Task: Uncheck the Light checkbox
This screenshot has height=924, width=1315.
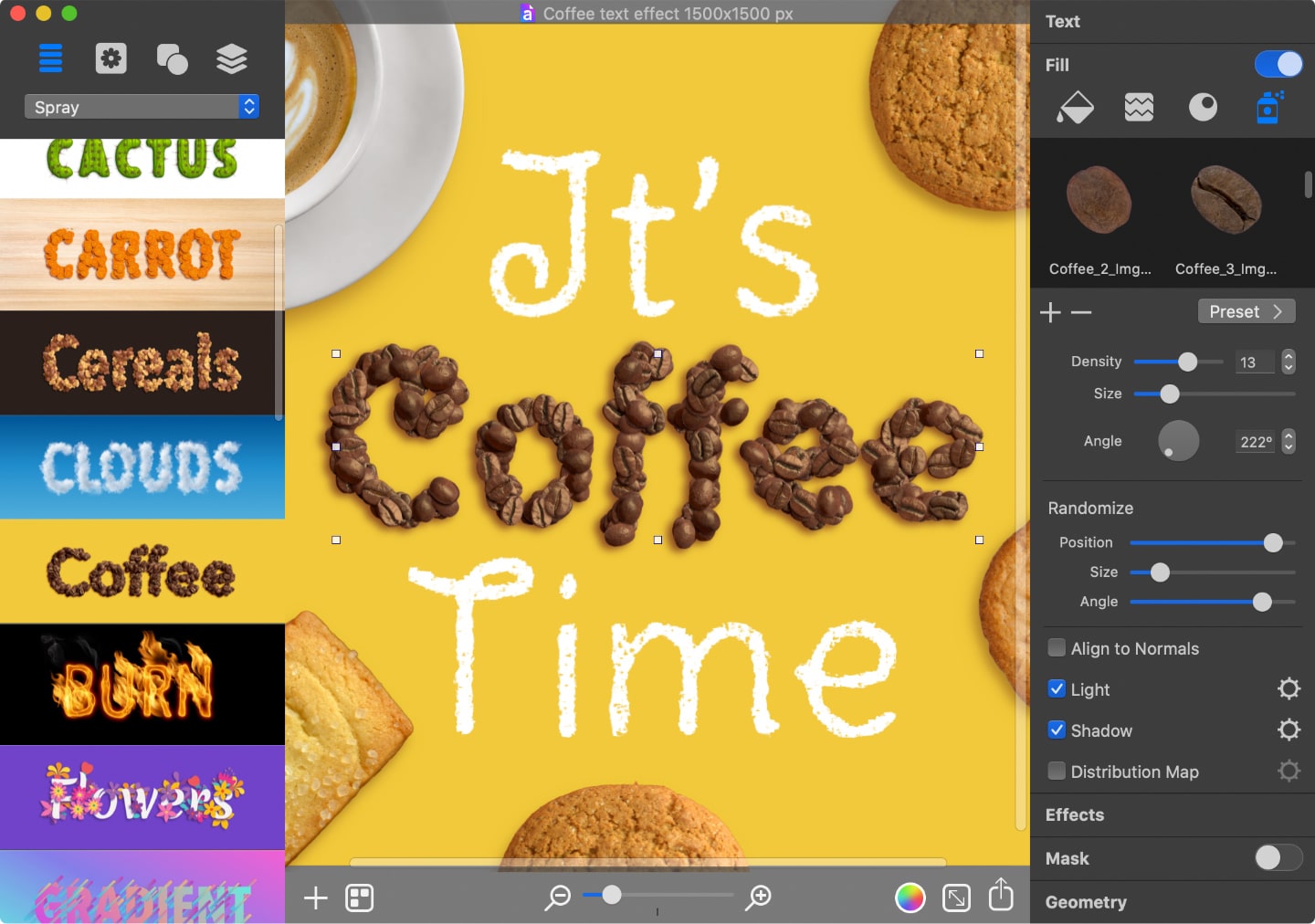Action: tap(1057, 689)
